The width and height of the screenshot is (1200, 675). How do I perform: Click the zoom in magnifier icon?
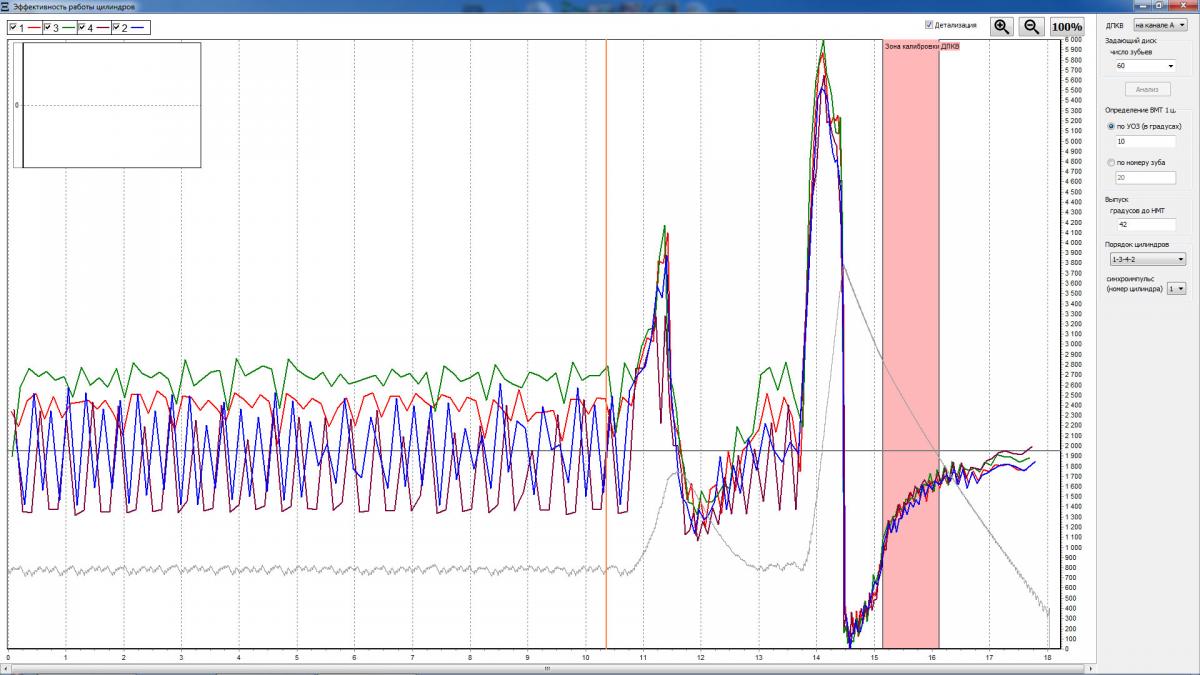pyautogui.click(x=1001, y=27)
